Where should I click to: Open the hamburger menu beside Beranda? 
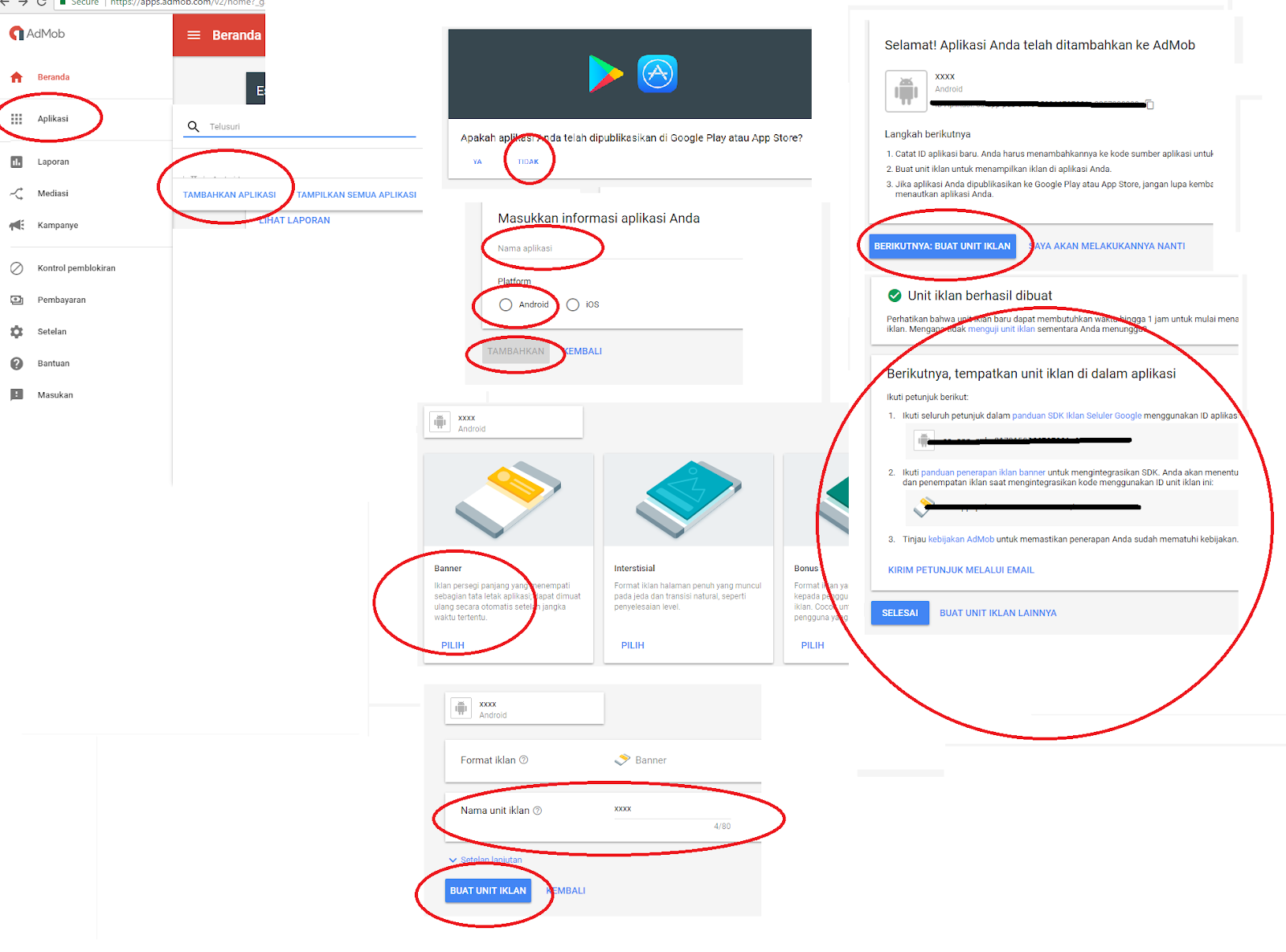coord(194,35)
